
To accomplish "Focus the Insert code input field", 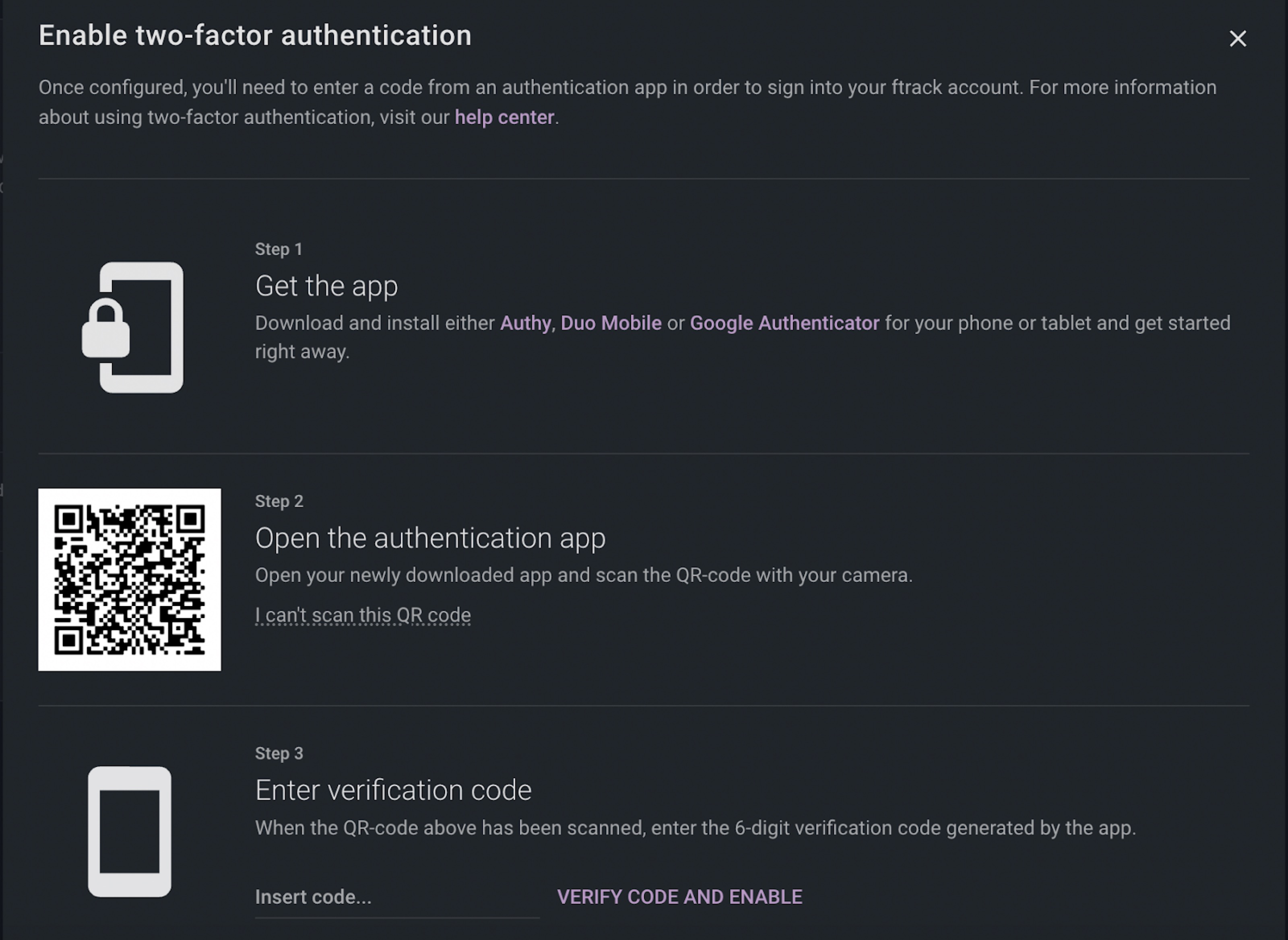I will tap(397, 897).
